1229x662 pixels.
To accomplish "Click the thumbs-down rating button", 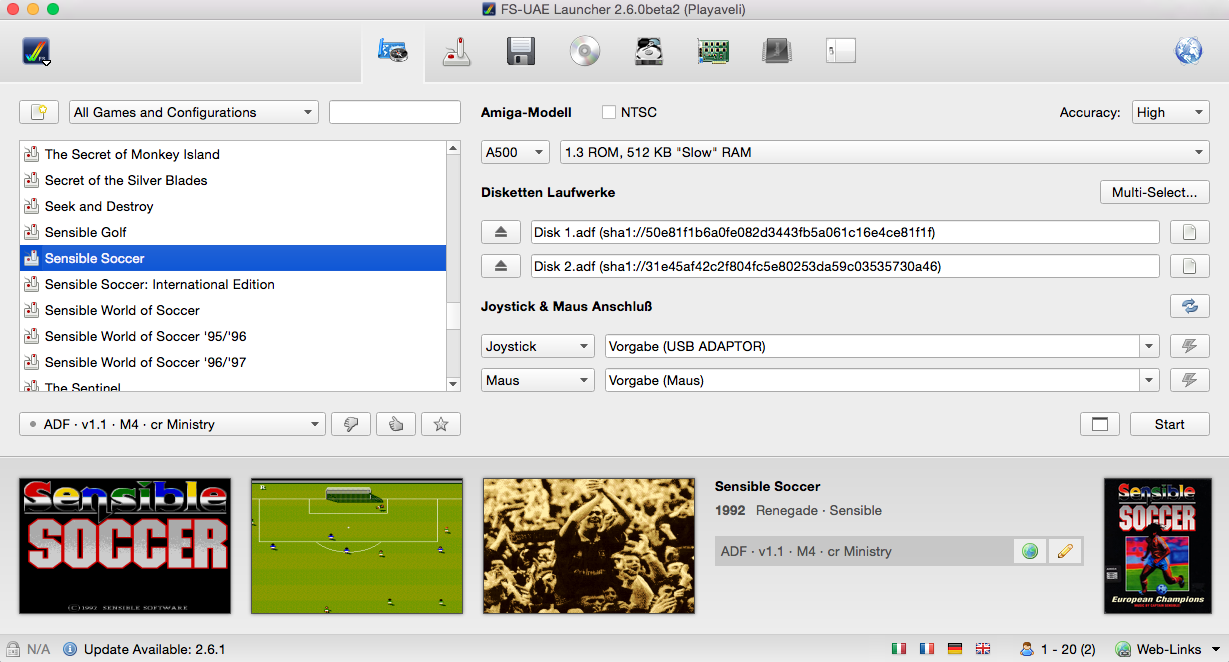I will click(x=351, y=424).
